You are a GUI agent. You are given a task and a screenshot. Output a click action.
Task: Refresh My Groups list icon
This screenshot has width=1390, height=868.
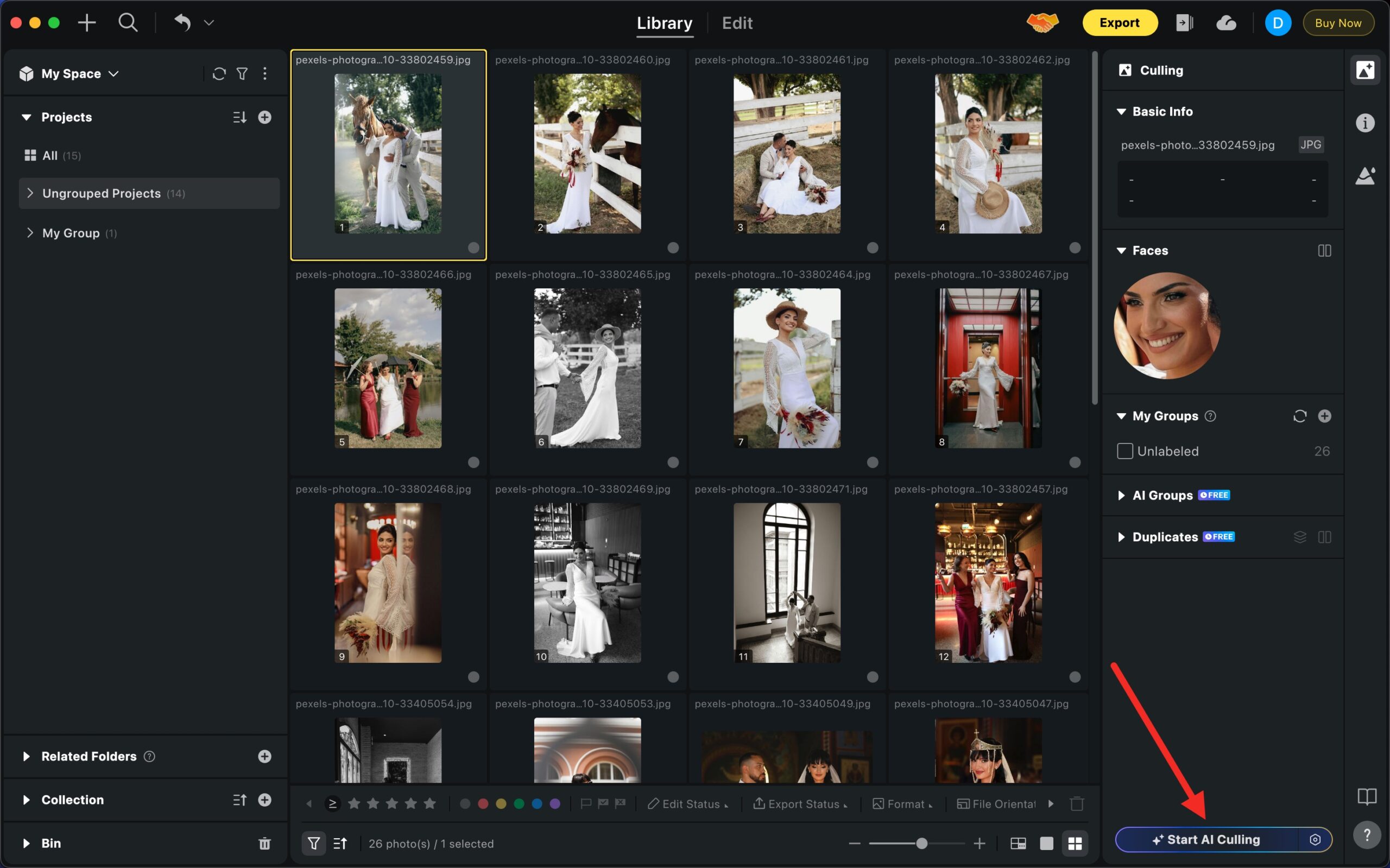[x=1299, y=416]
